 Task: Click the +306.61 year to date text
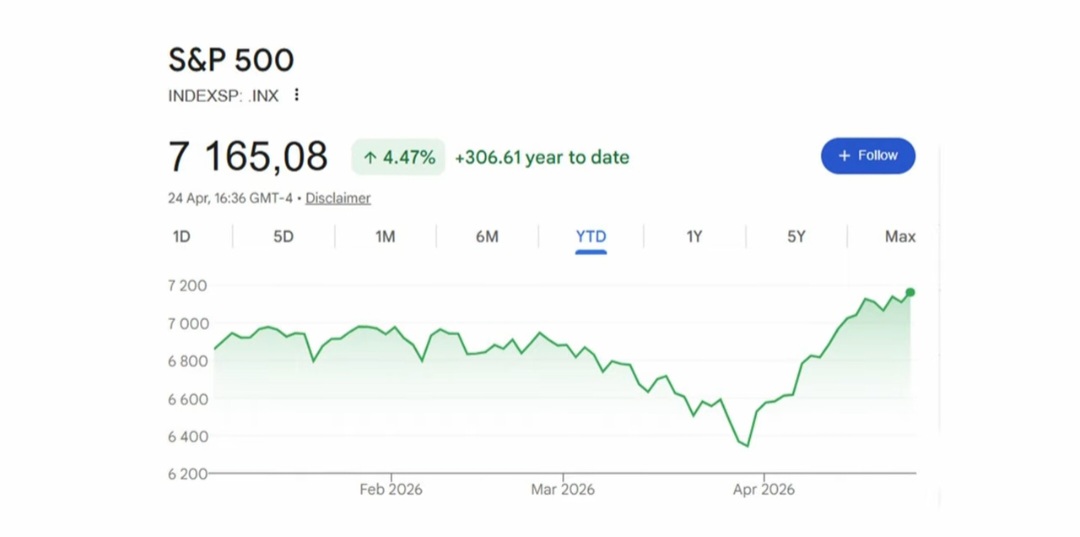pyautogui.click(x=542, y=157)
